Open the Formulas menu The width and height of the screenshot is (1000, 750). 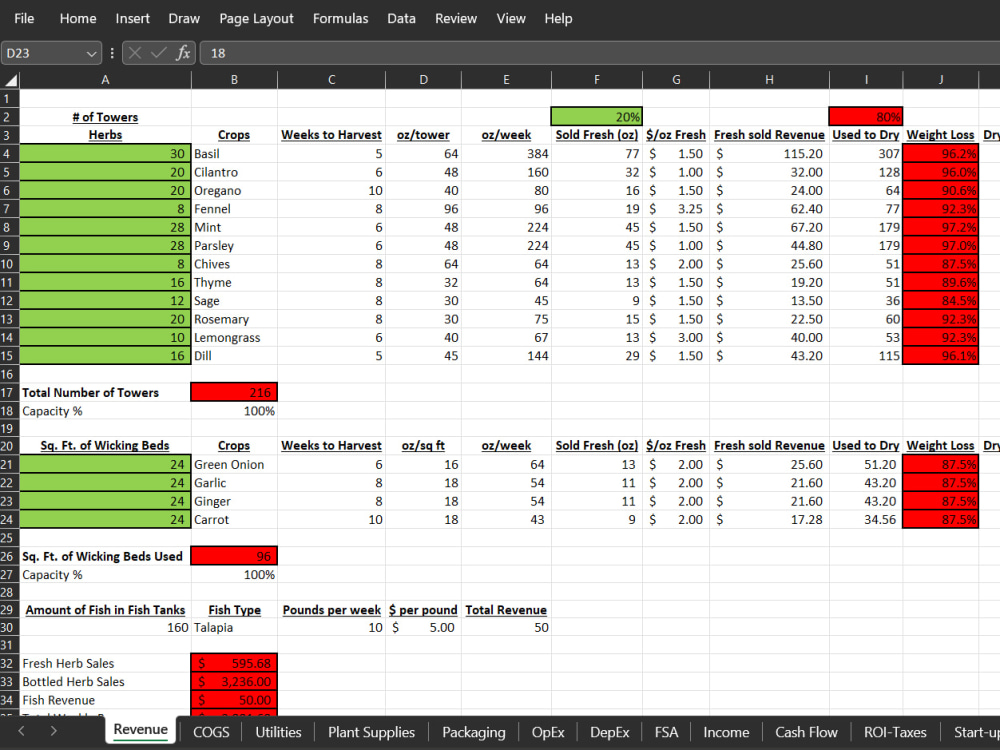(340, 18)
